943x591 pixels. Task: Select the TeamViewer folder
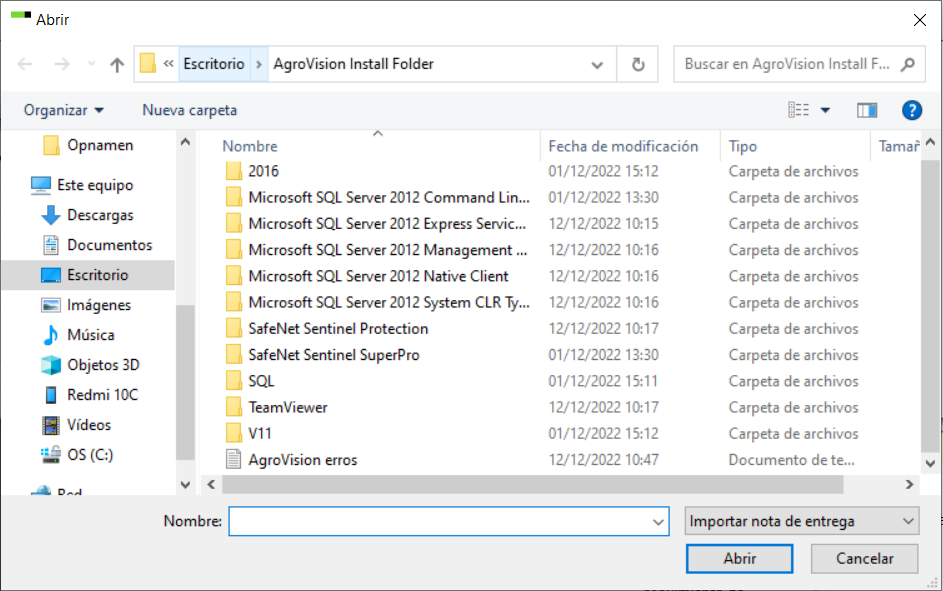pyautogui.click(x=287, y=408)
